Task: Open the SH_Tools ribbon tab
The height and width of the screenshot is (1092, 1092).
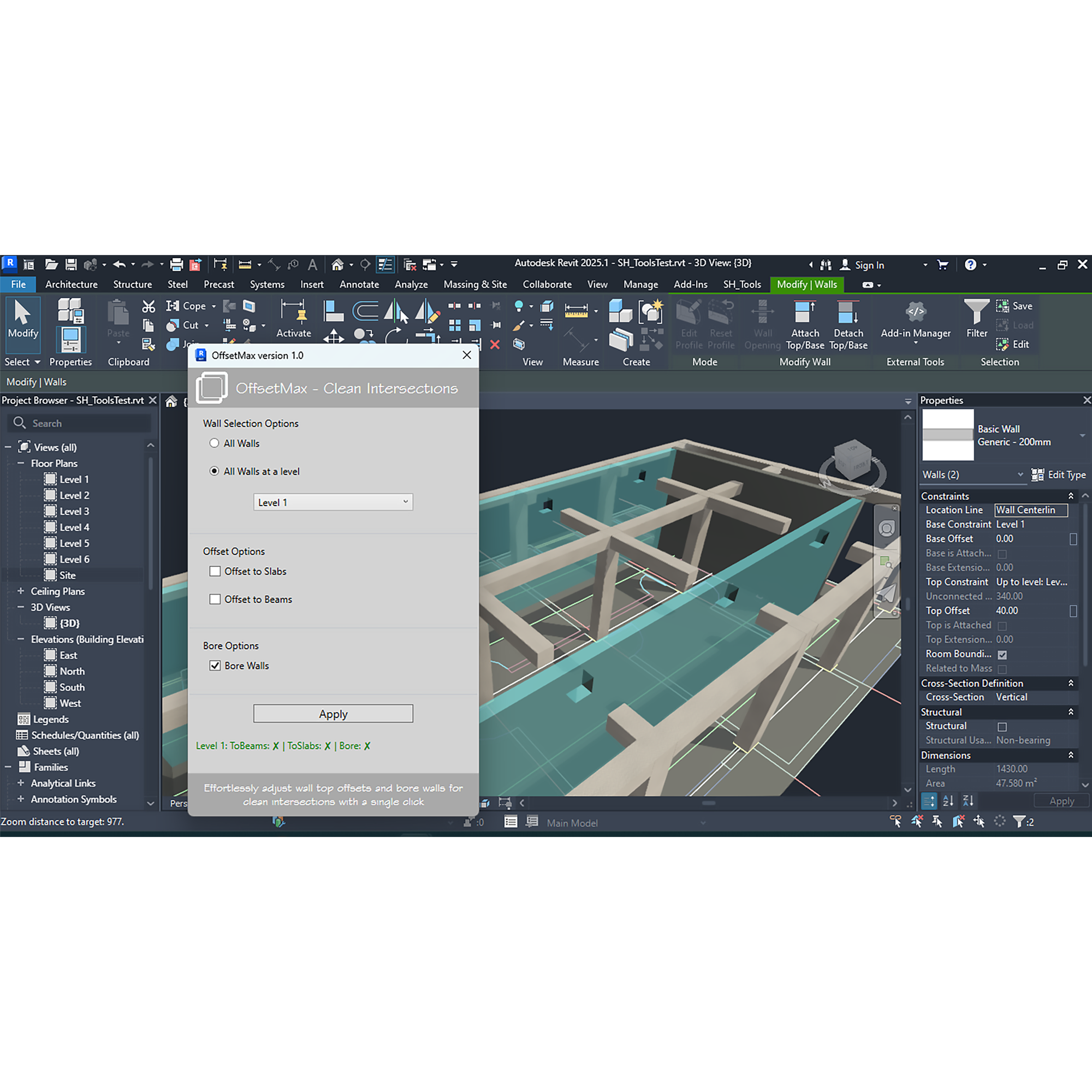Action: [x=741, y=284]
